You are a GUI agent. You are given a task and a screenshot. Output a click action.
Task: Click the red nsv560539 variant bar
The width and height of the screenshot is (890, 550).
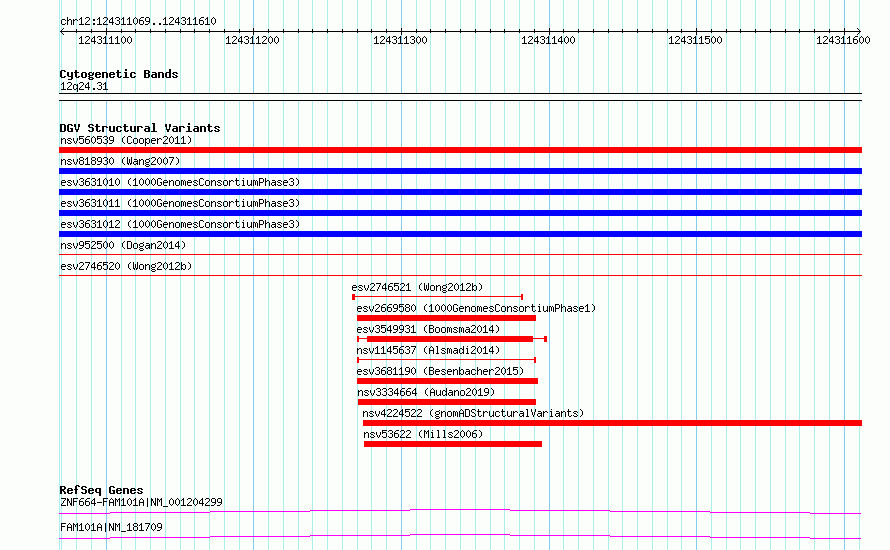click(460, 150)
